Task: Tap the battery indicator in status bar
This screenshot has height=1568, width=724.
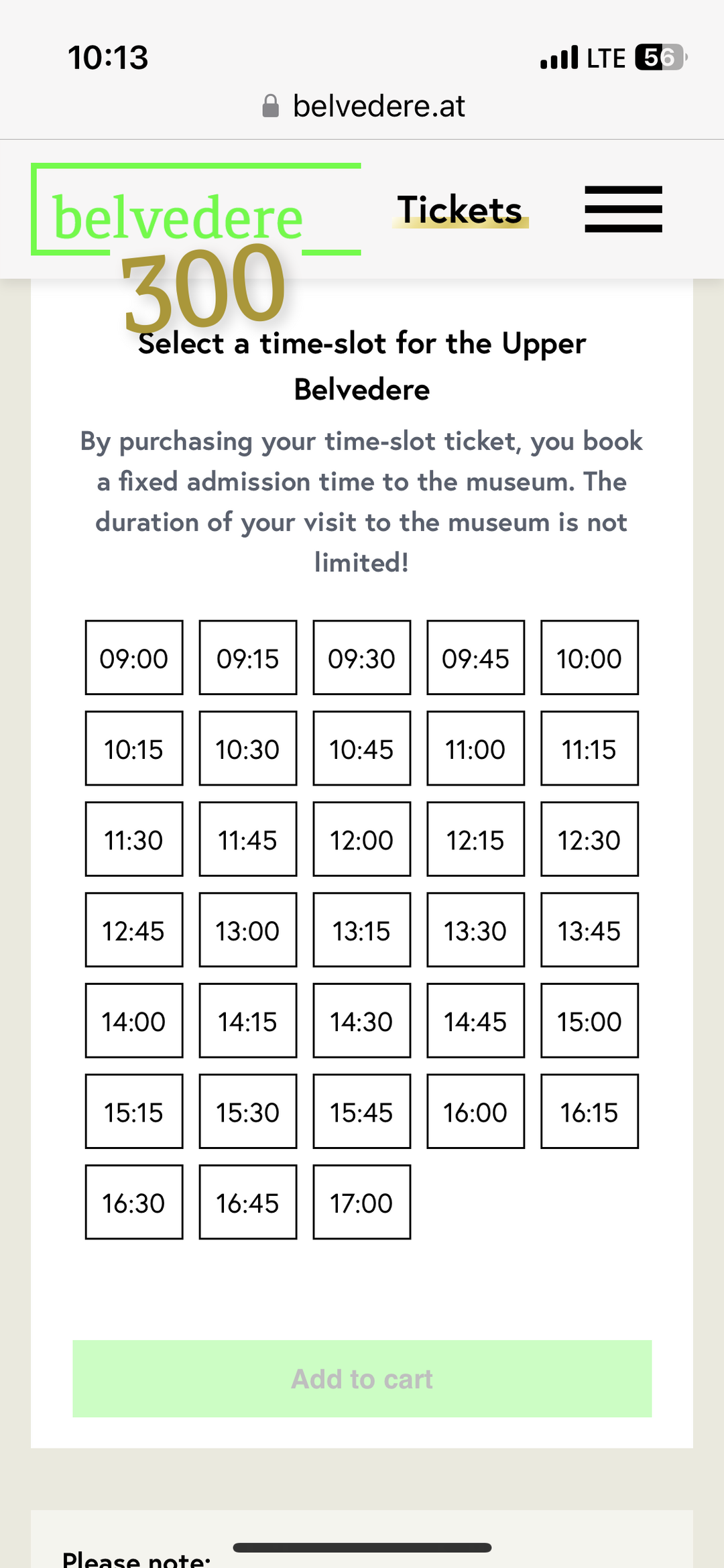Action: 661,58
